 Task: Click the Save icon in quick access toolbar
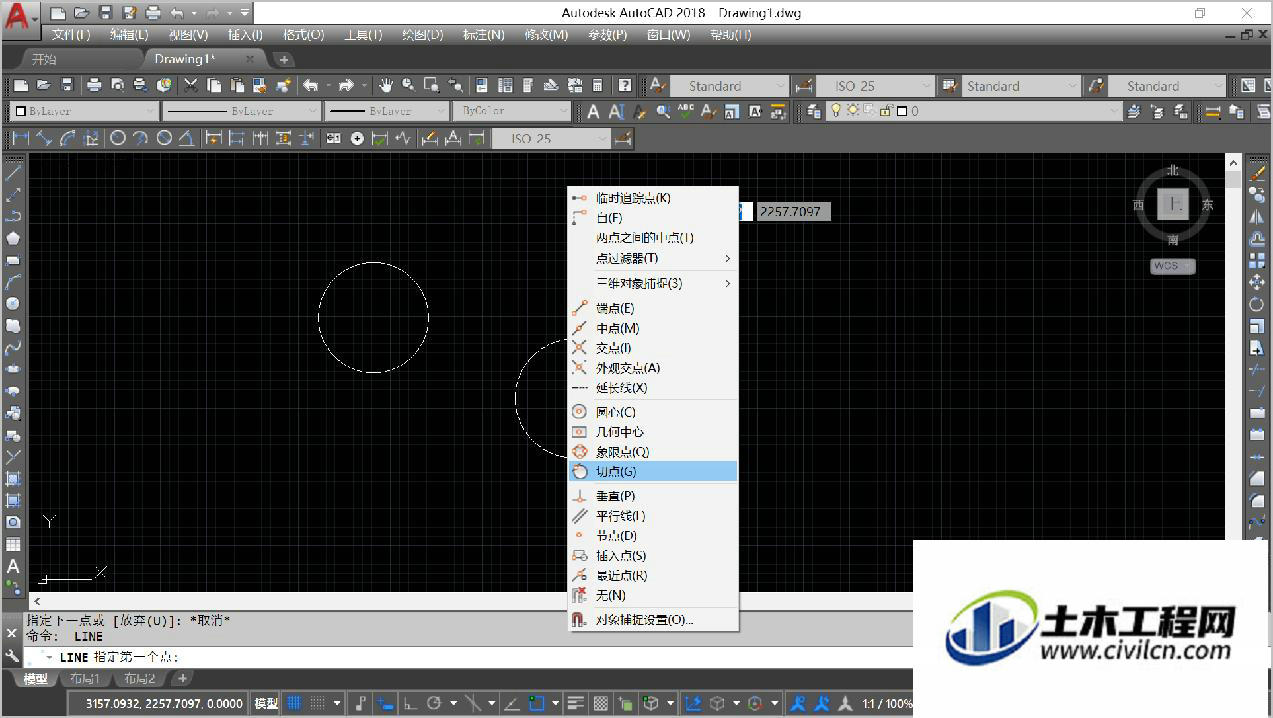[x=106, y=13]
